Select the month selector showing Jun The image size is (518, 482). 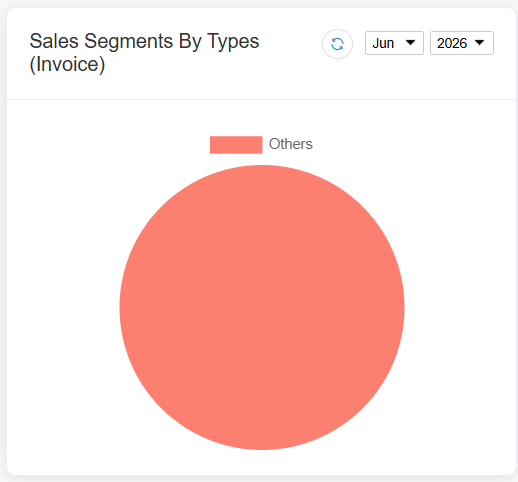pos(394,43)
